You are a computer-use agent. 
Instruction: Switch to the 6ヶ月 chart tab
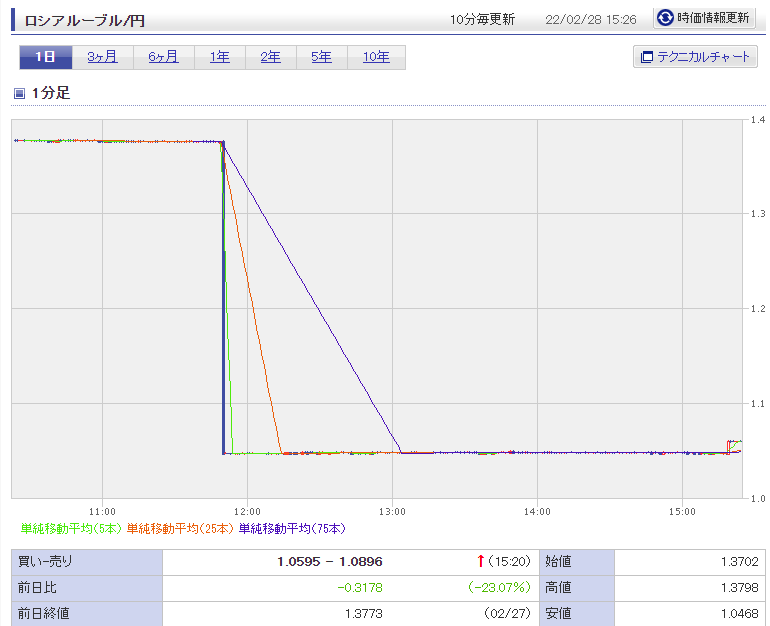tap(164, 57)
